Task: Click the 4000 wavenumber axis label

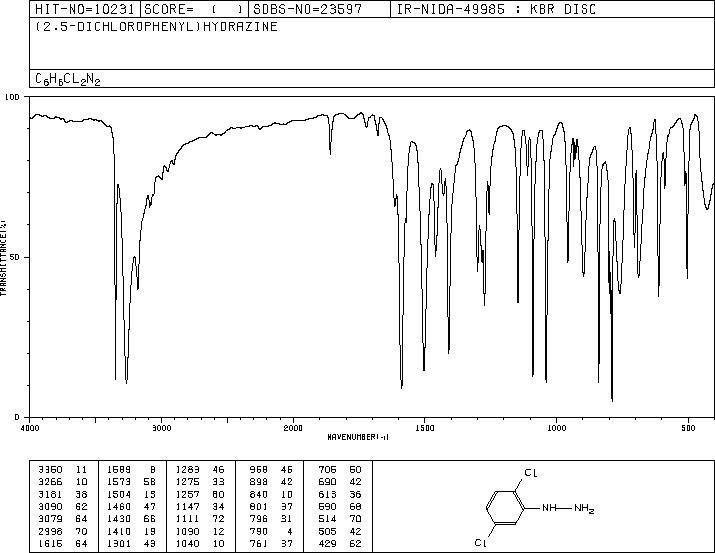Action: pos(30,428)
